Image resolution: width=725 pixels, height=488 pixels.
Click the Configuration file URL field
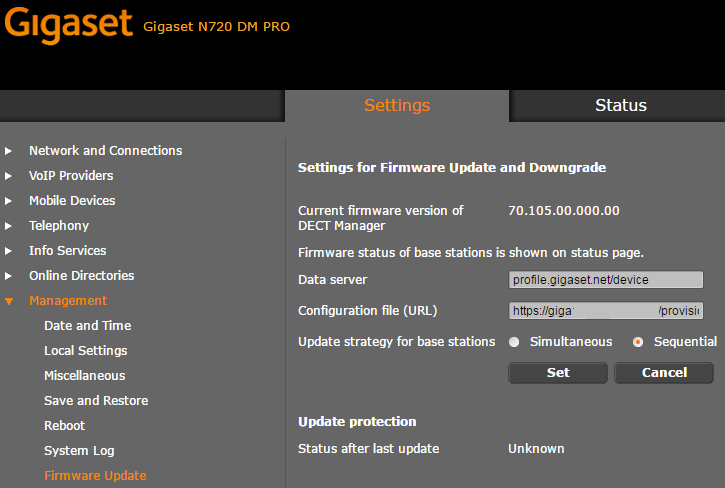pyautogui.click(x=606, y=310)
